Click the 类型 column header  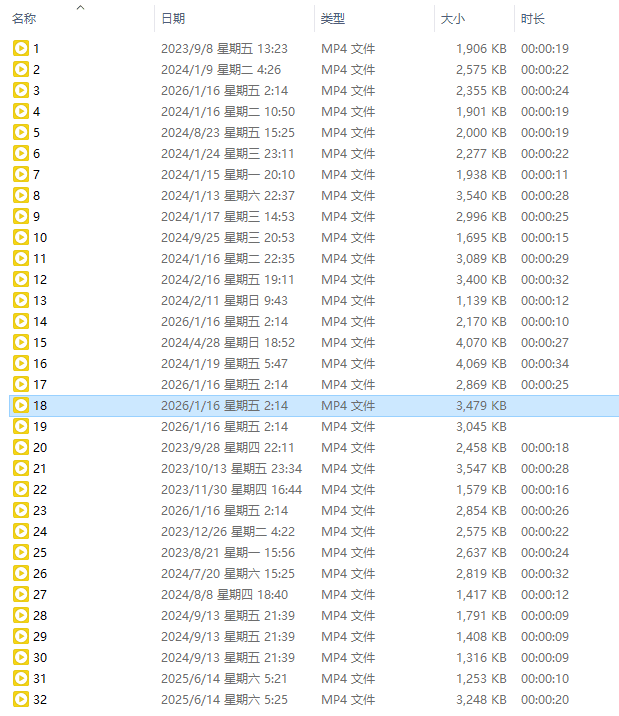click(x=332, y=19)
